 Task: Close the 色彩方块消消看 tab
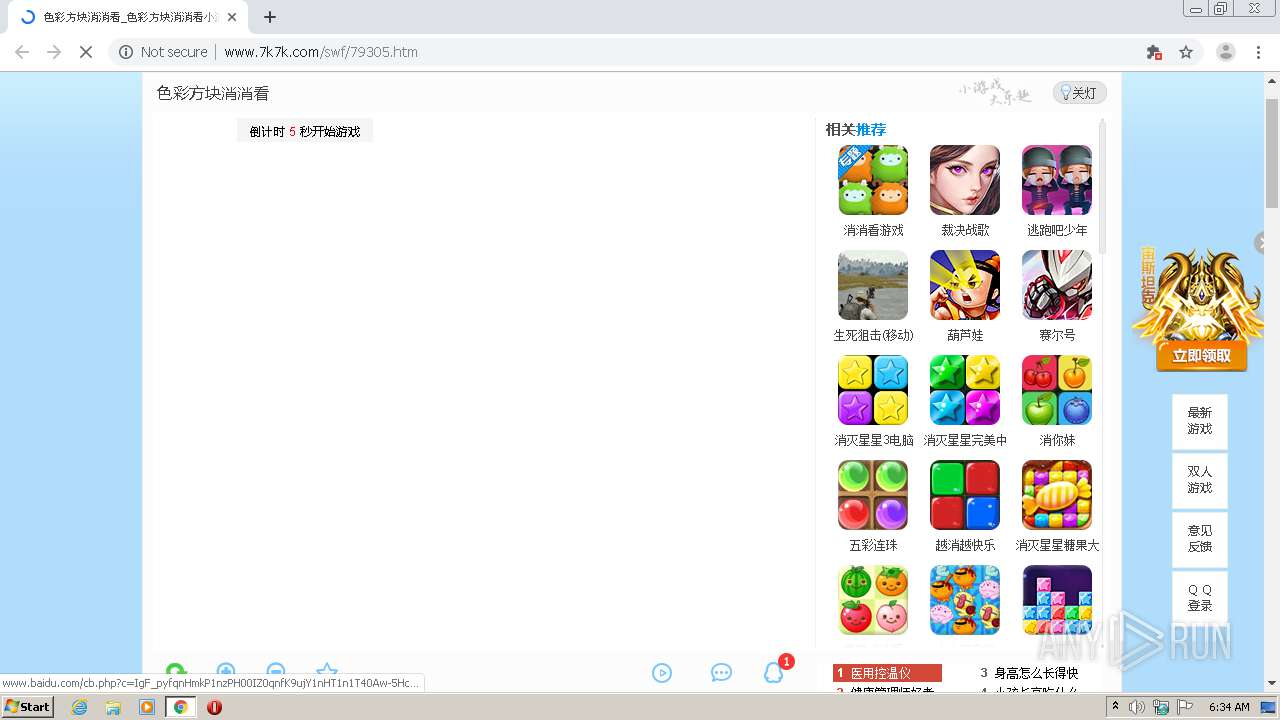coord(232,17)
